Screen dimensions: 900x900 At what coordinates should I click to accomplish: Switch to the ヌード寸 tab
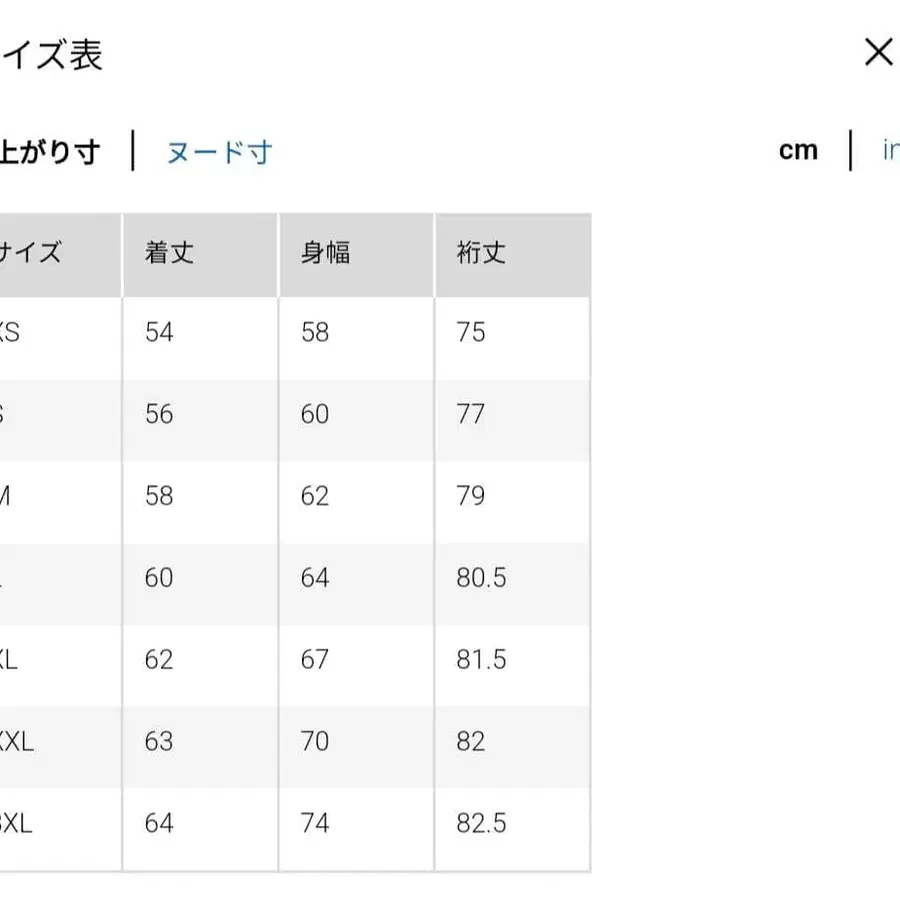(218, 151)
